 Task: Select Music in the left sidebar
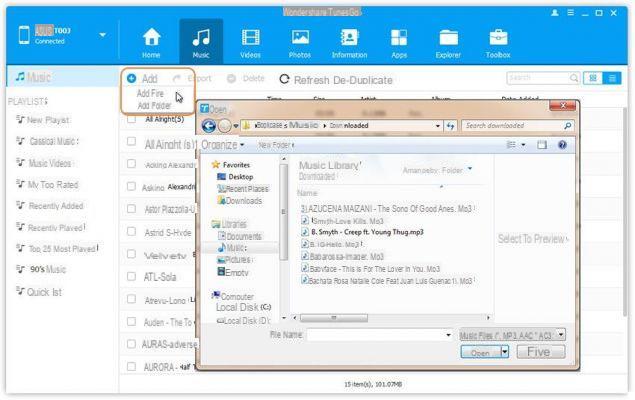(x=62, y=77)
